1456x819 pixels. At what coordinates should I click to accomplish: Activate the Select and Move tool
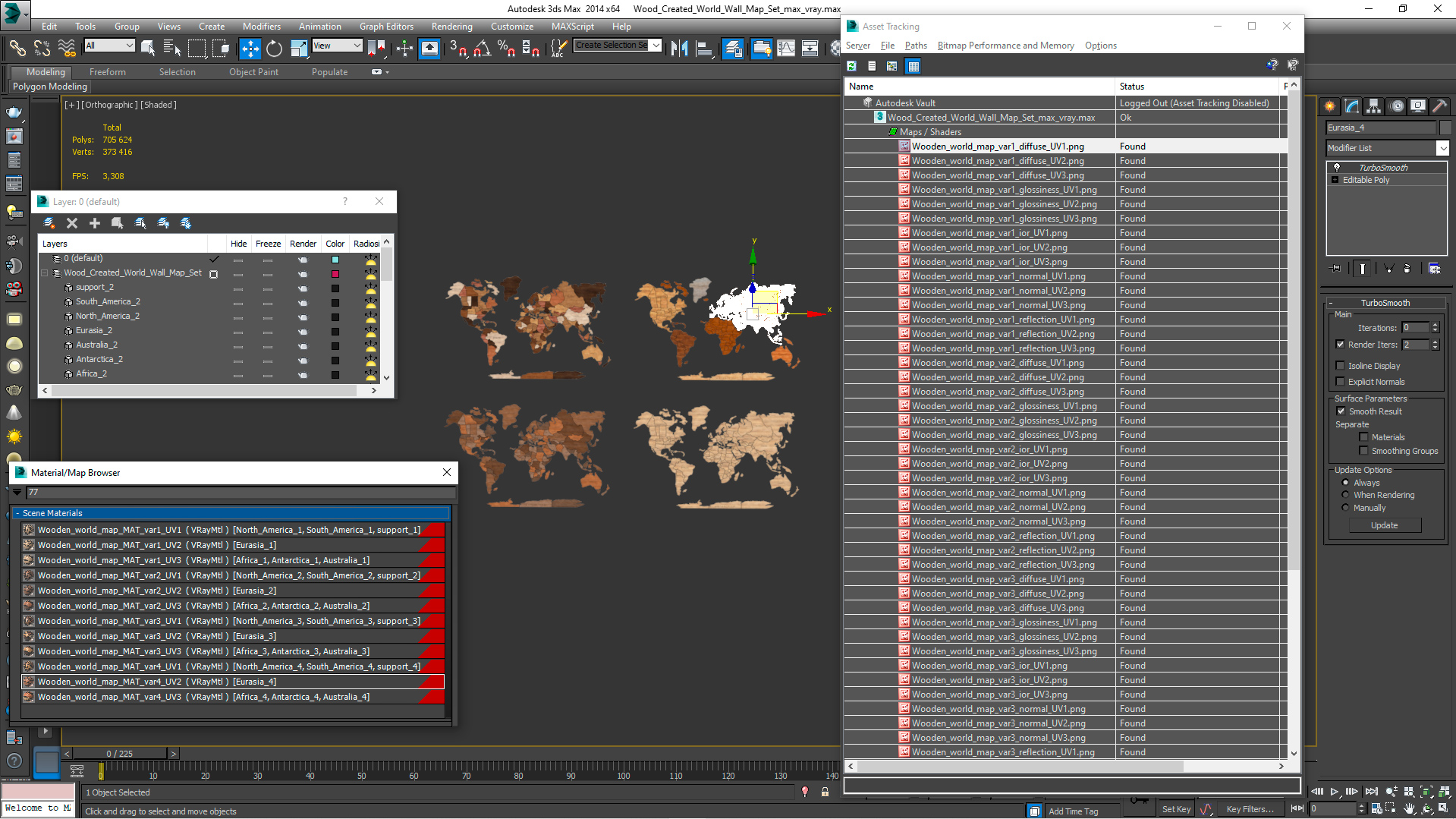[250, 49]
